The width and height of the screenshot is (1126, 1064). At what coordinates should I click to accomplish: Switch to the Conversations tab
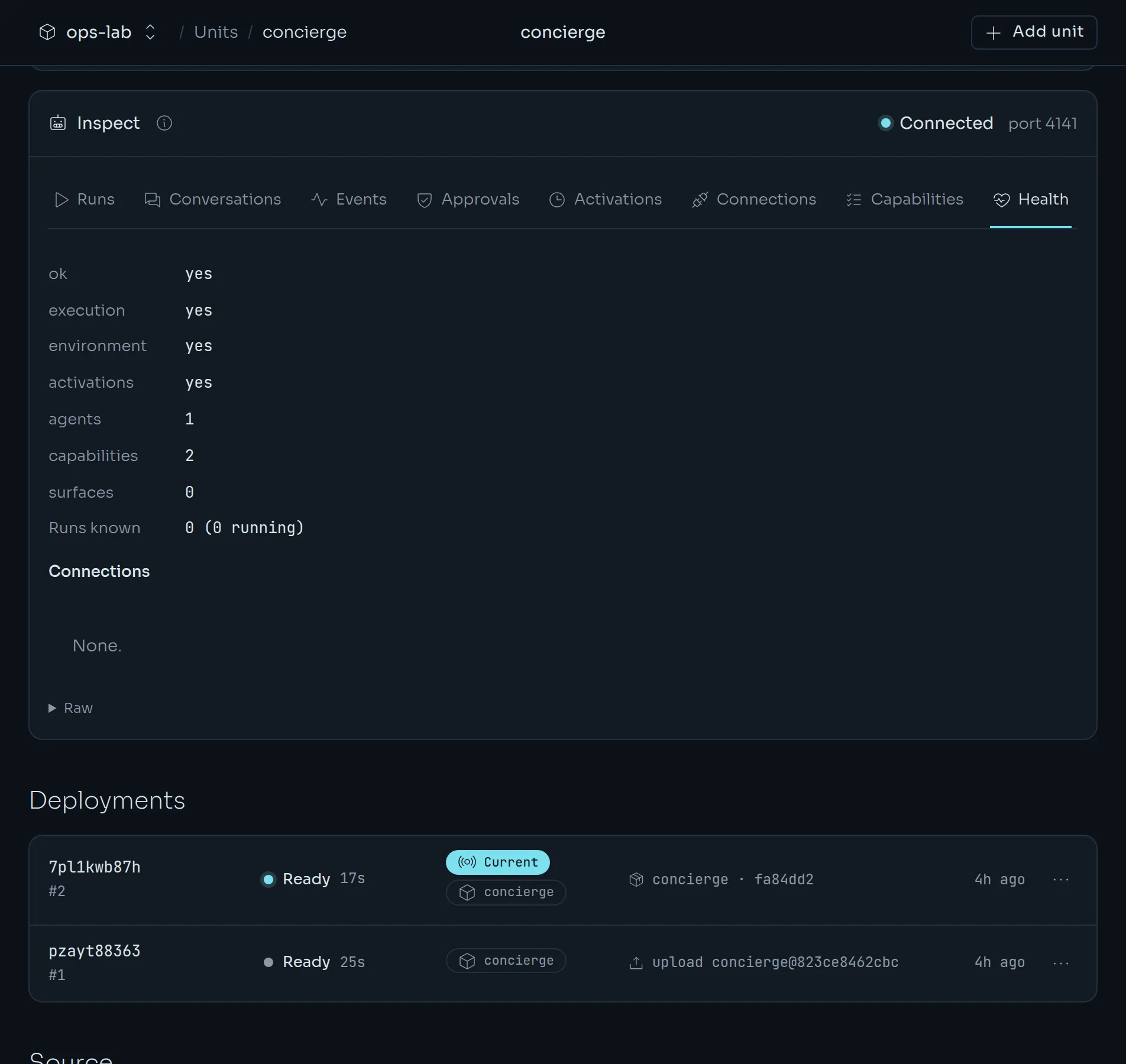(213, 200)
